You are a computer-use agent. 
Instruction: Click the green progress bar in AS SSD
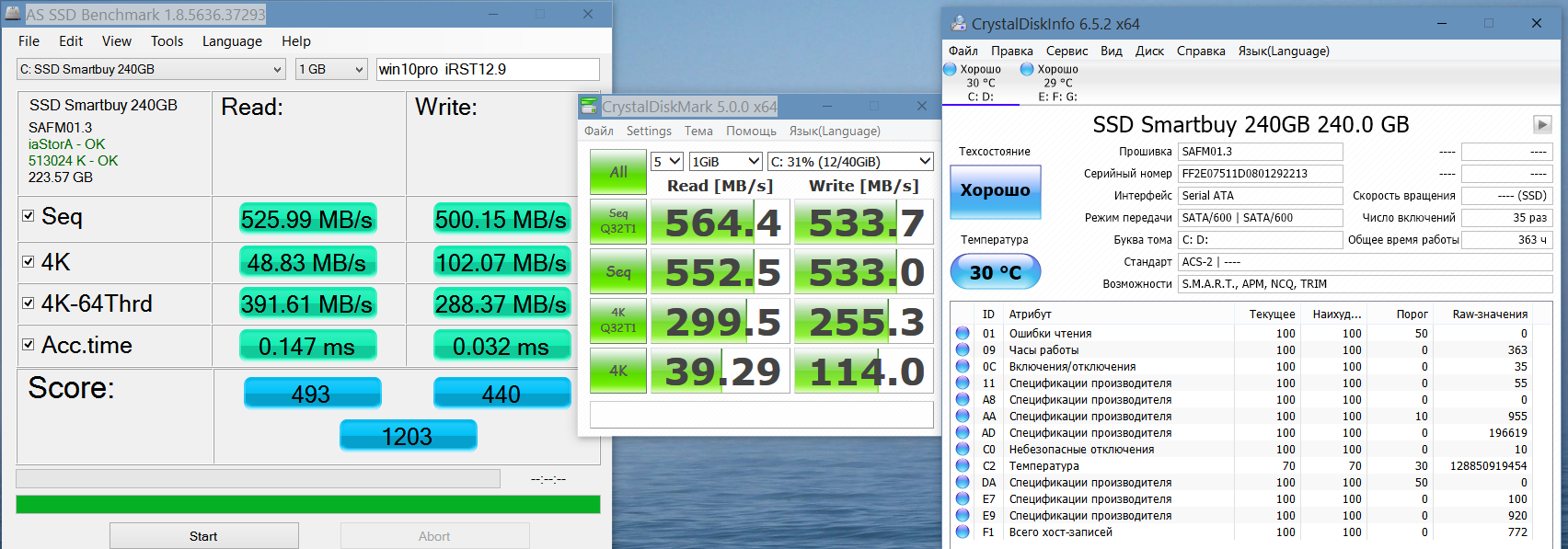(308, 504)
